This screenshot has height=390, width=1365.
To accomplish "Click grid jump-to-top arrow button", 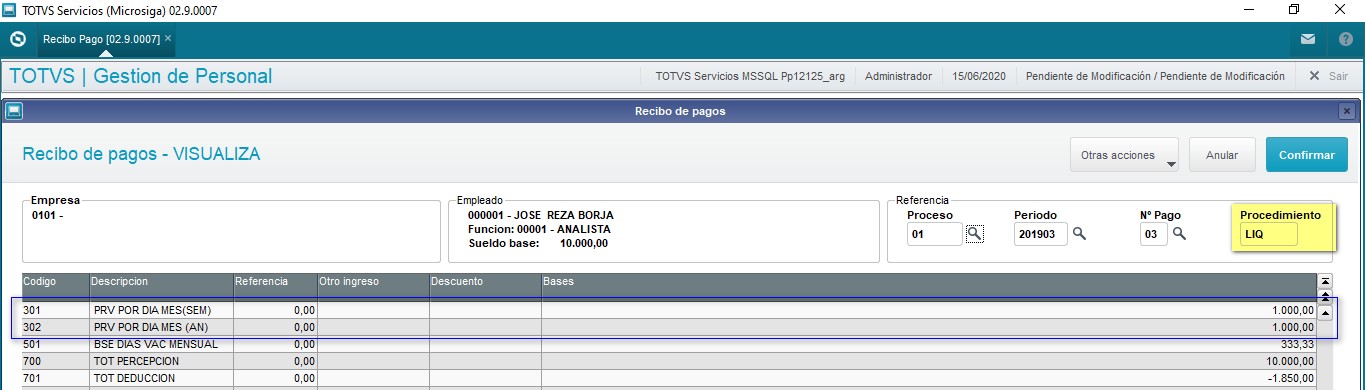I will [x=1326, y=282].
